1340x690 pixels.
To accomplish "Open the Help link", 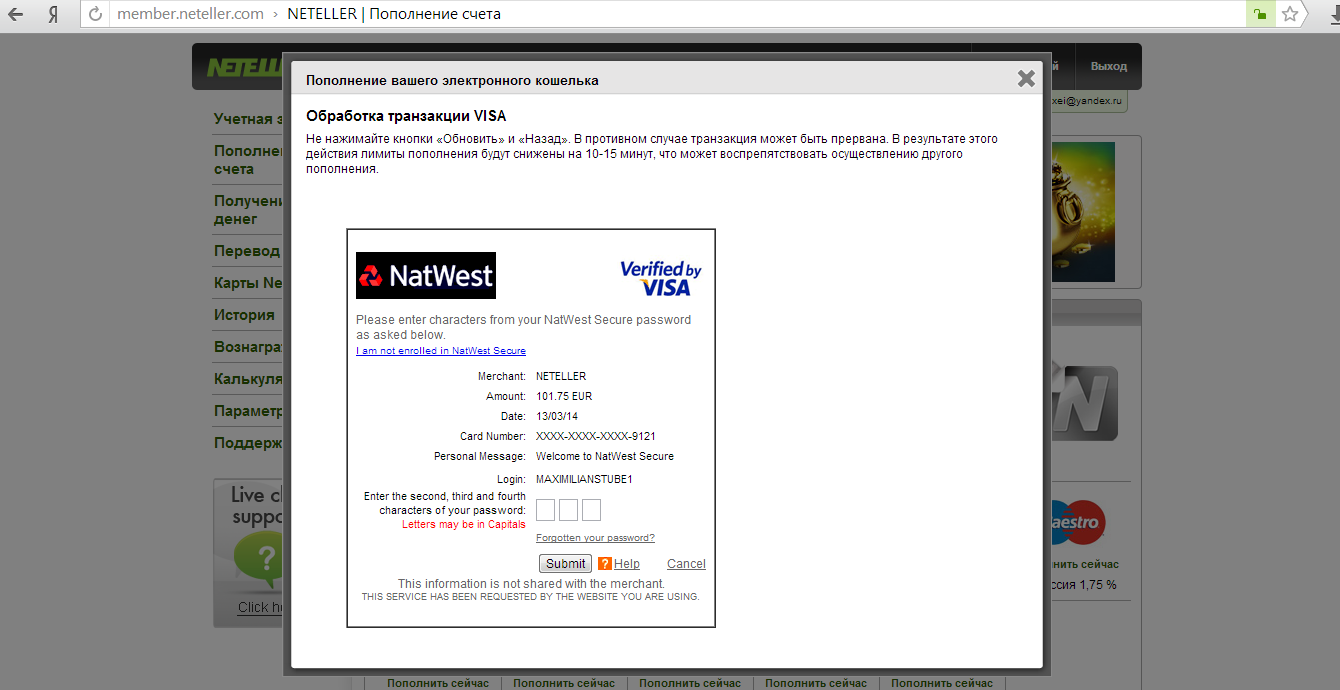I will [x=627, y=564].
